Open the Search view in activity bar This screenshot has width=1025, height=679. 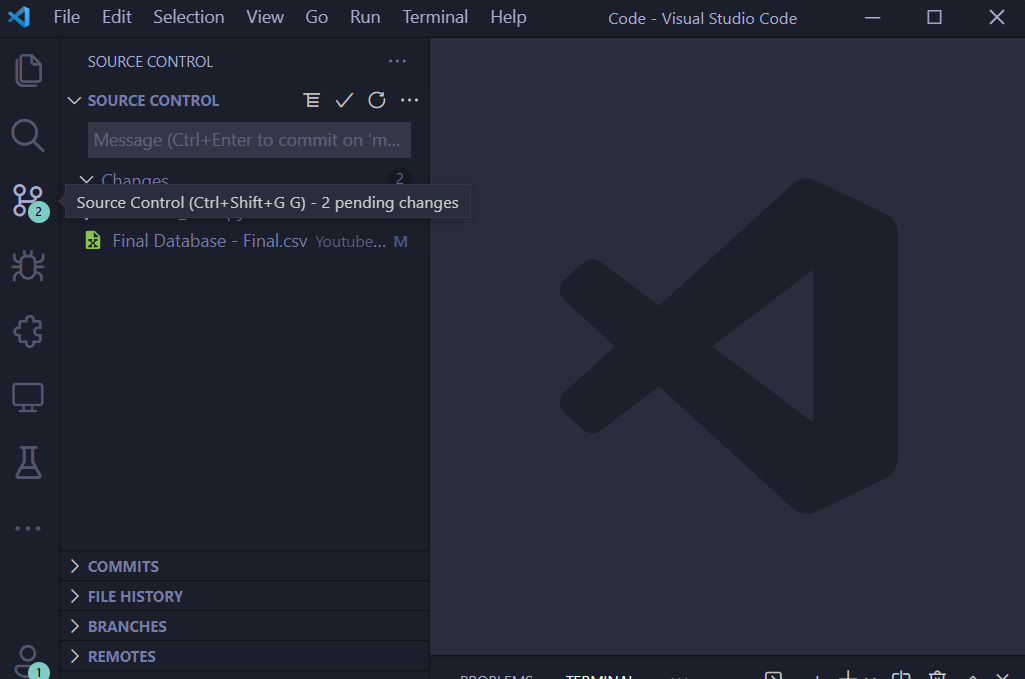click(x=28, y=135)
